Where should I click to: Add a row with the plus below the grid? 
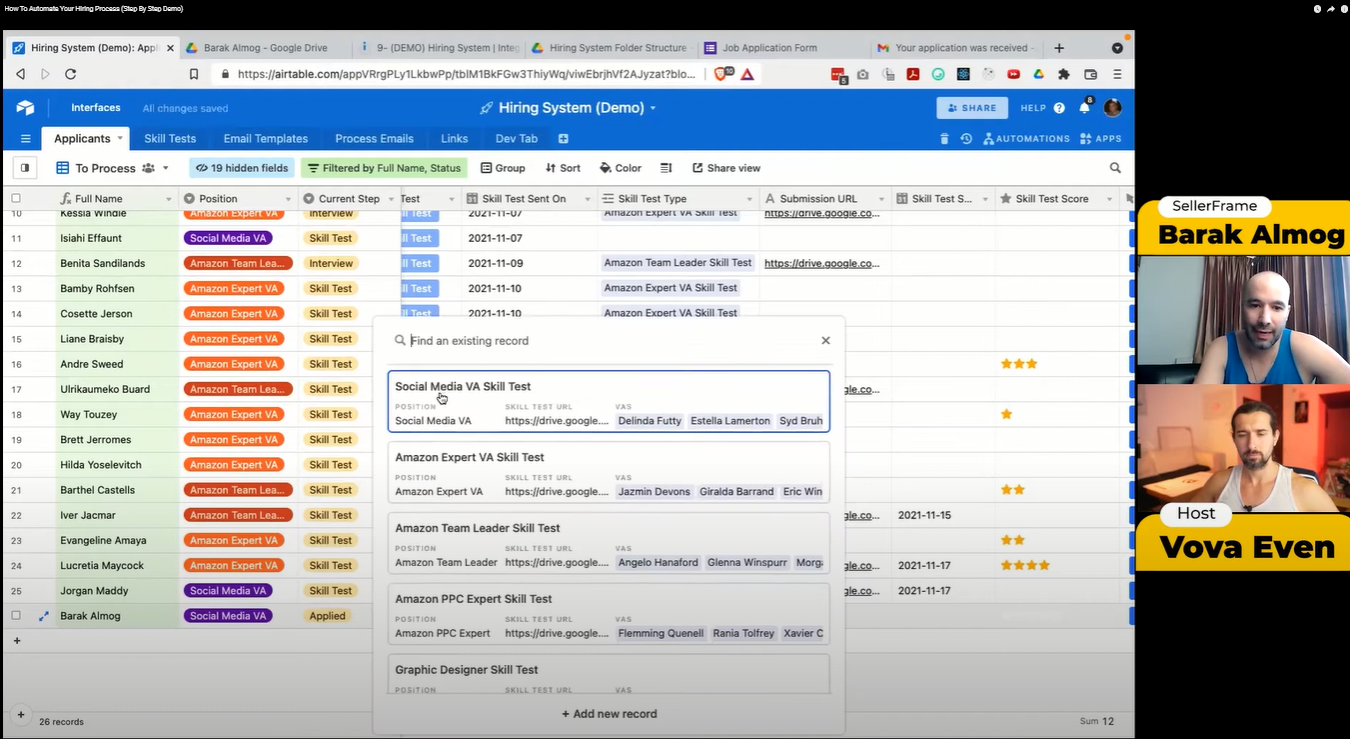click(16, 641)
